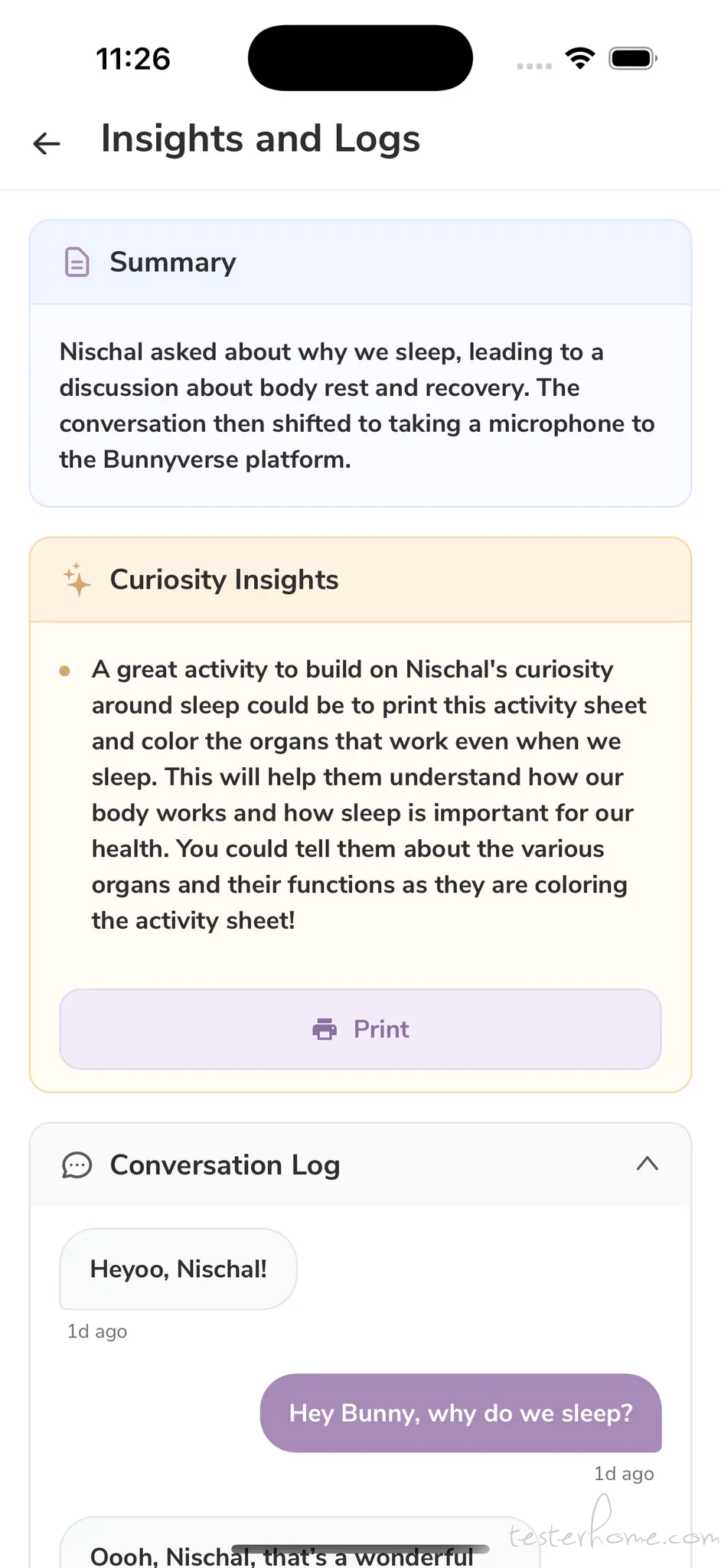721x1568 pixels.
Task: Tap the 11:26 status bar clock
Action: click(x=133, y=59)
